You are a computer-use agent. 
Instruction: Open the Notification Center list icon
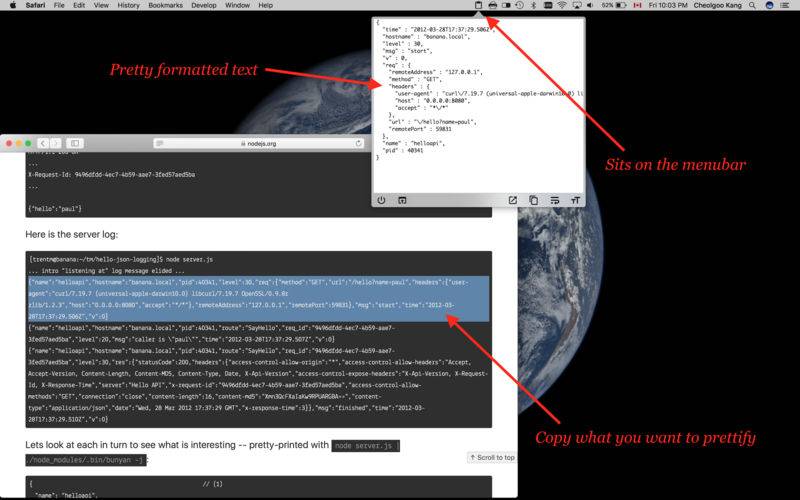[x=785, y=5]
